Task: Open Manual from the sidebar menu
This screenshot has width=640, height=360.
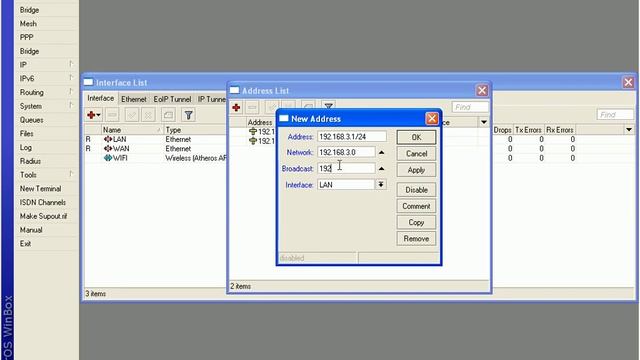Action: (31, 230)
